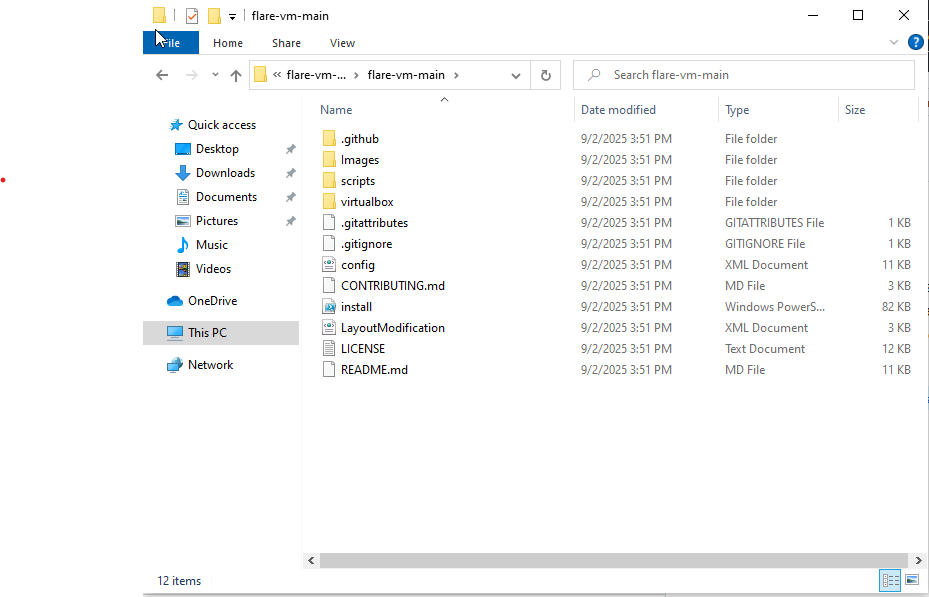Image resolution: width=929 pixels, height=597 pixels.
Task: Expand the chevron after flare-vm-main breadcrumb
Action: coord(456,75)
